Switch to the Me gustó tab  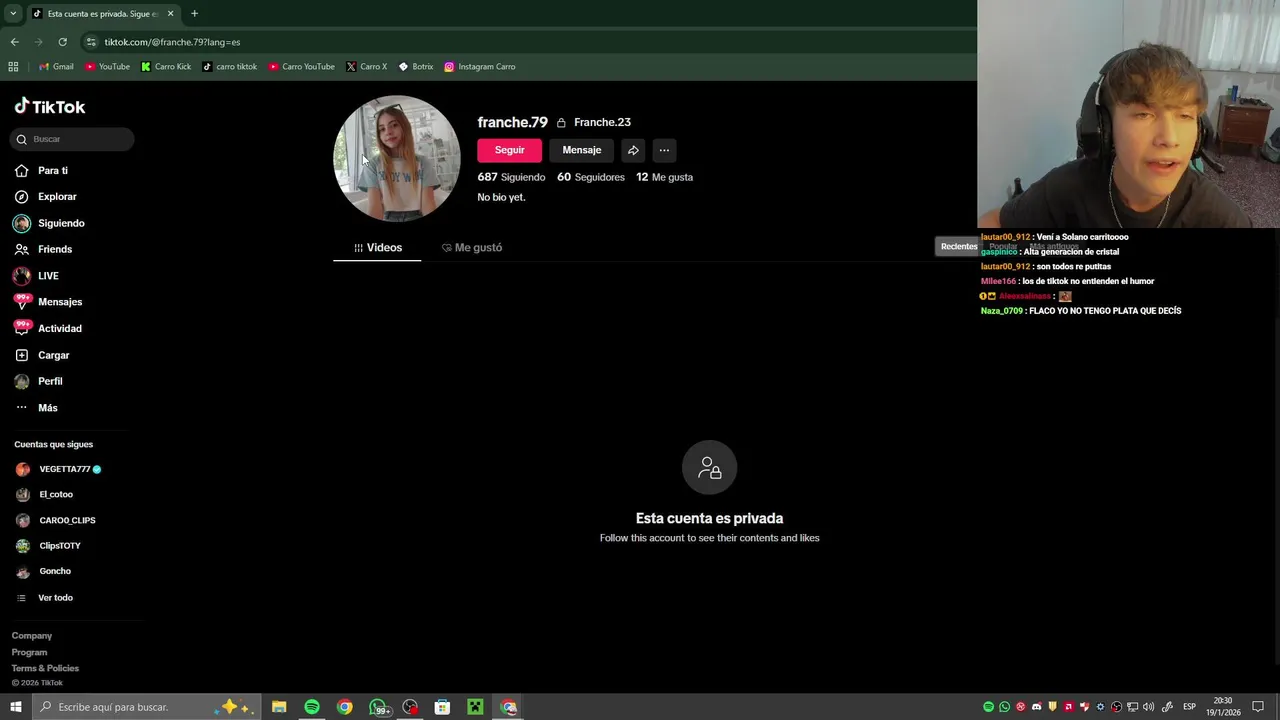471,248
